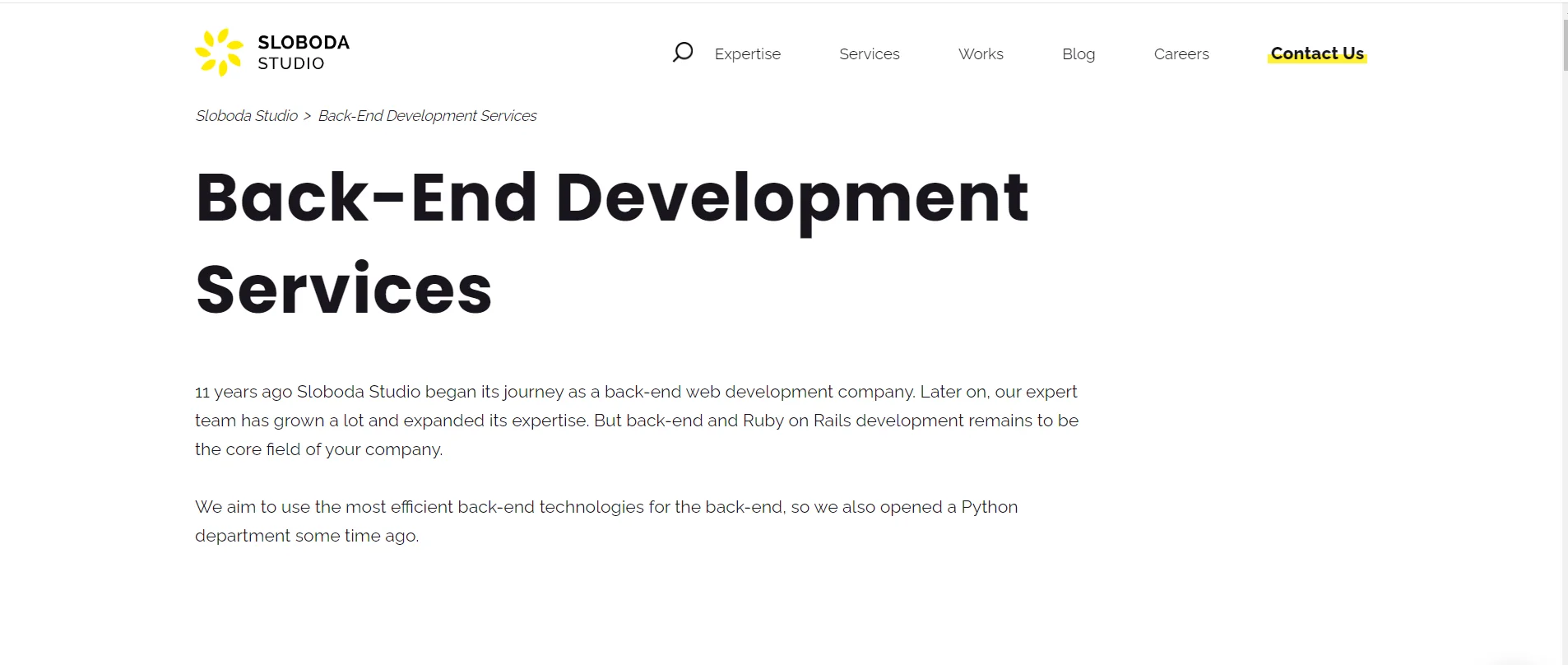Select the Back-End Development Services breadcrumb
Image resolution: width=1568 pixels, height=665 pixels.
pyautogui.click(x=427, y=116)
